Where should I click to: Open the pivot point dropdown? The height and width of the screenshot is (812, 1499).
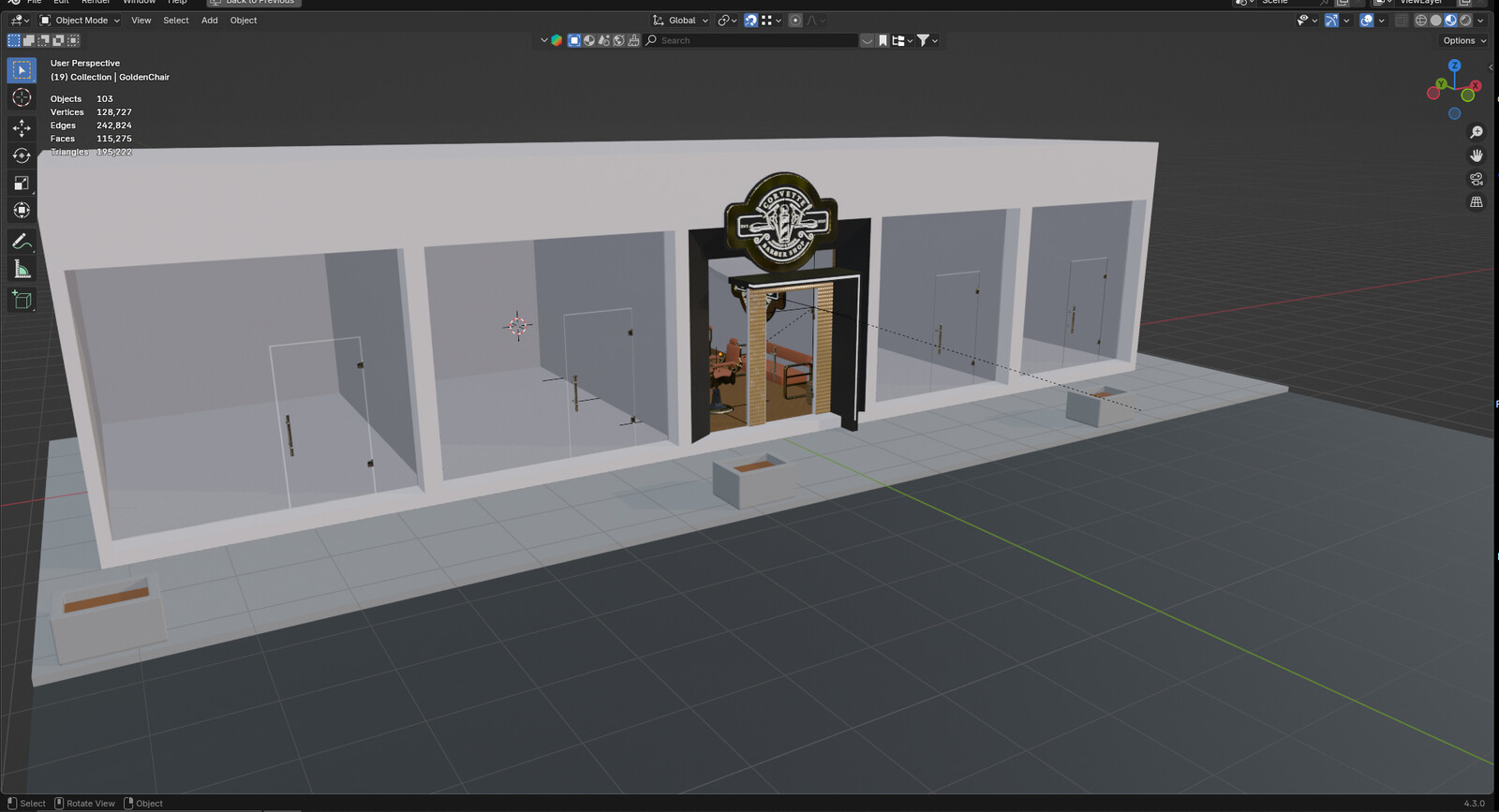pyautogui.click(x=727, y=21)
